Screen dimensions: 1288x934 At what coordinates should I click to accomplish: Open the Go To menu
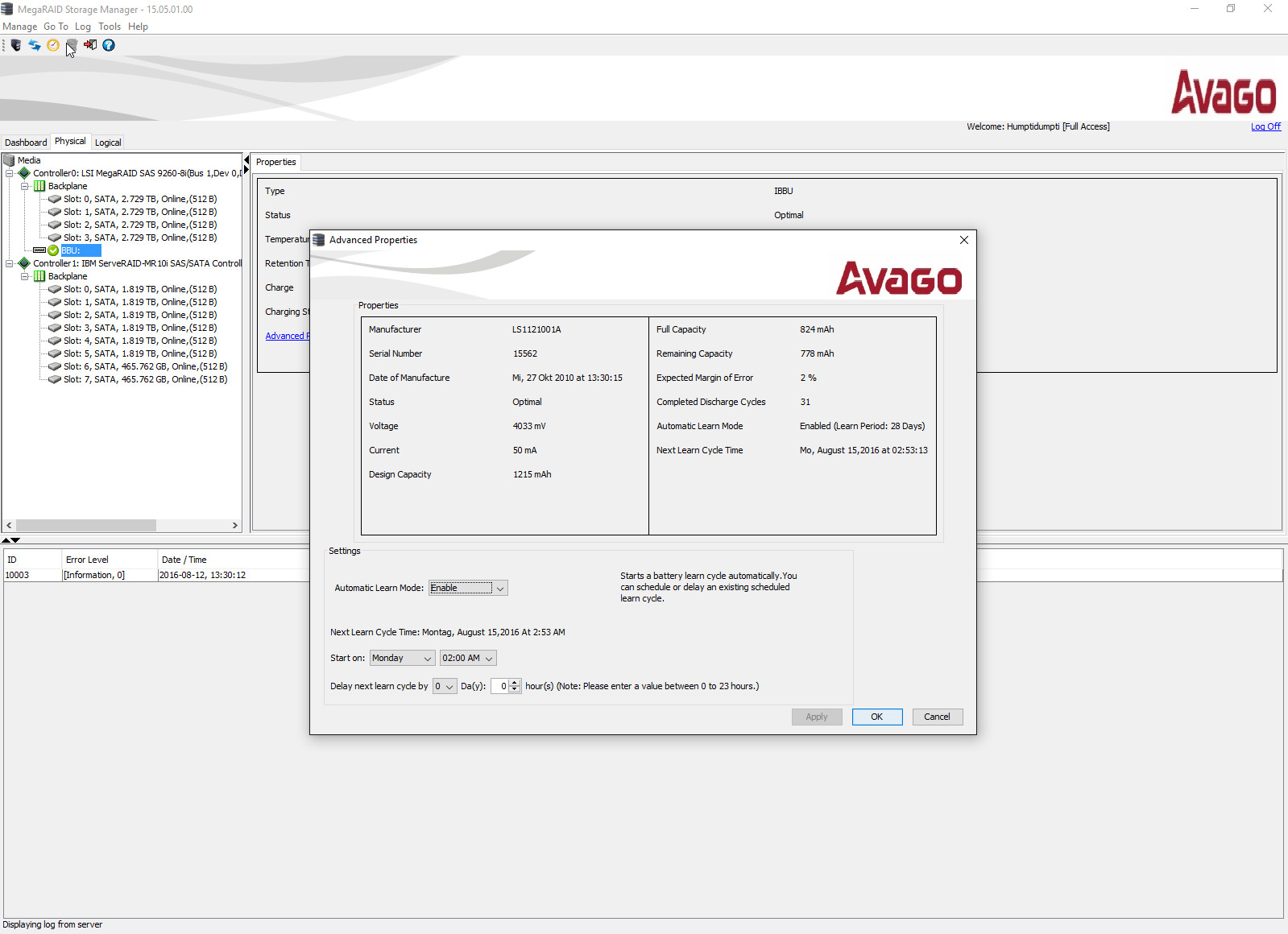point(56,27)
